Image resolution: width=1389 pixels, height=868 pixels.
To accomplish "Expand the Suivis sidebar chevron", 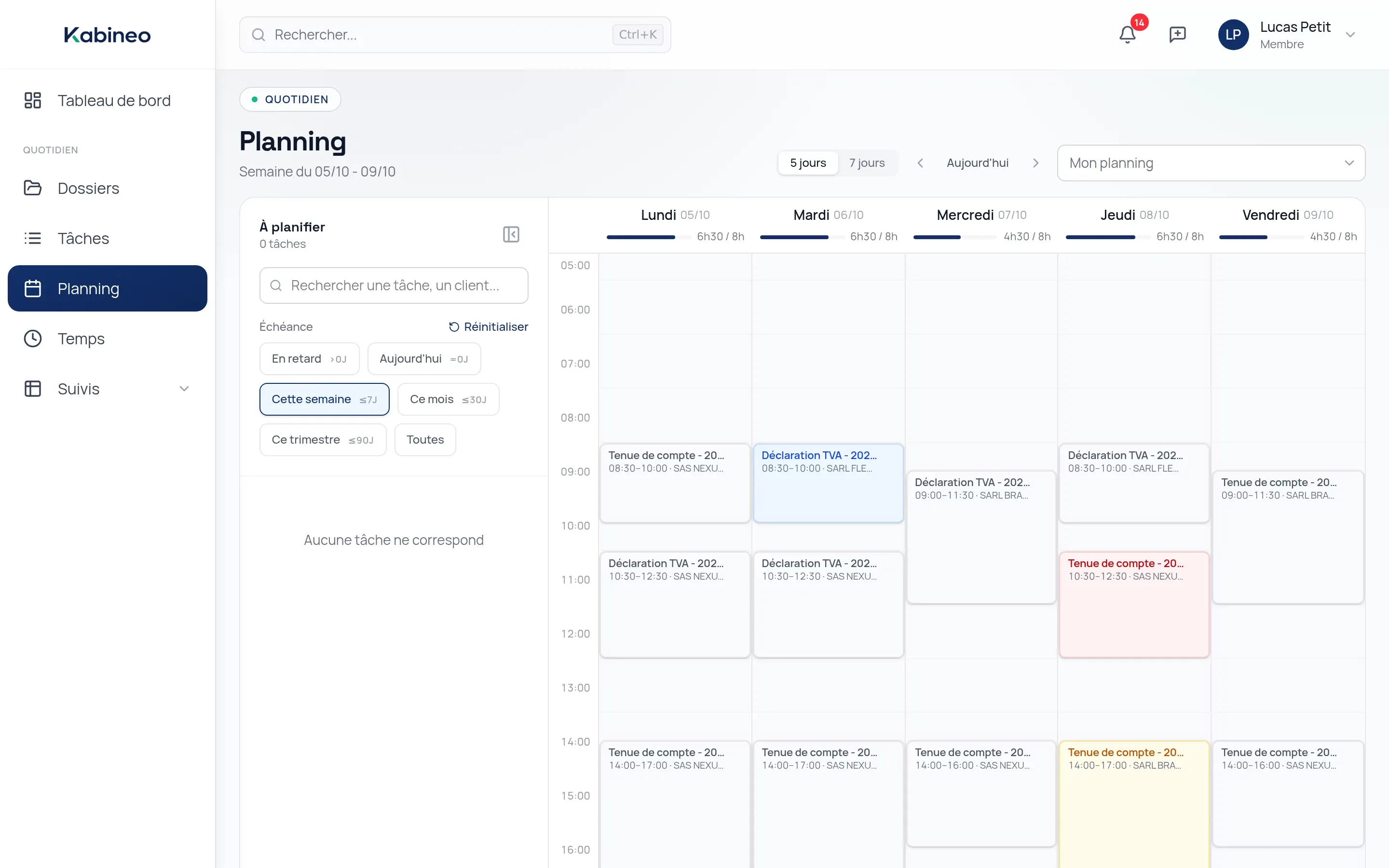I will 184,389.
